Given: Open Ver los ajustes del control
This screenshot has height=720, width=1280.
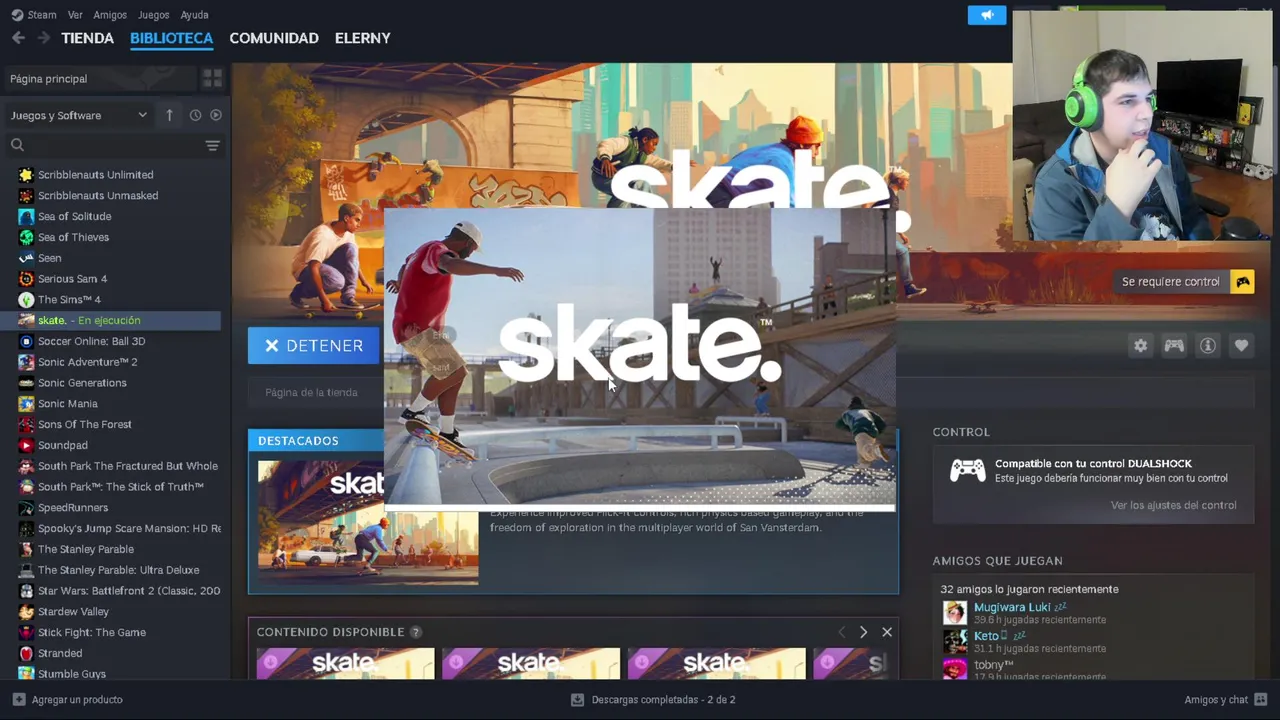Looking at the screenshot, I should pyautogui.click(x=1173, y=505).
